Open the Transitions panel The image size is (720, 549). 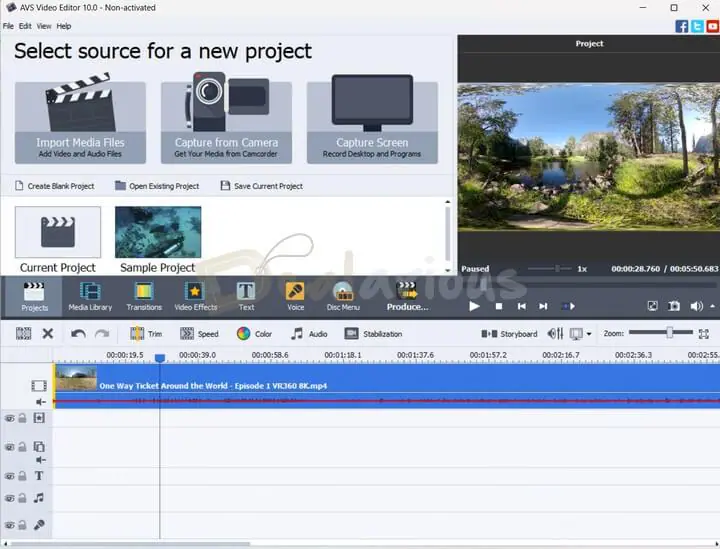click(x=144, y=297)
